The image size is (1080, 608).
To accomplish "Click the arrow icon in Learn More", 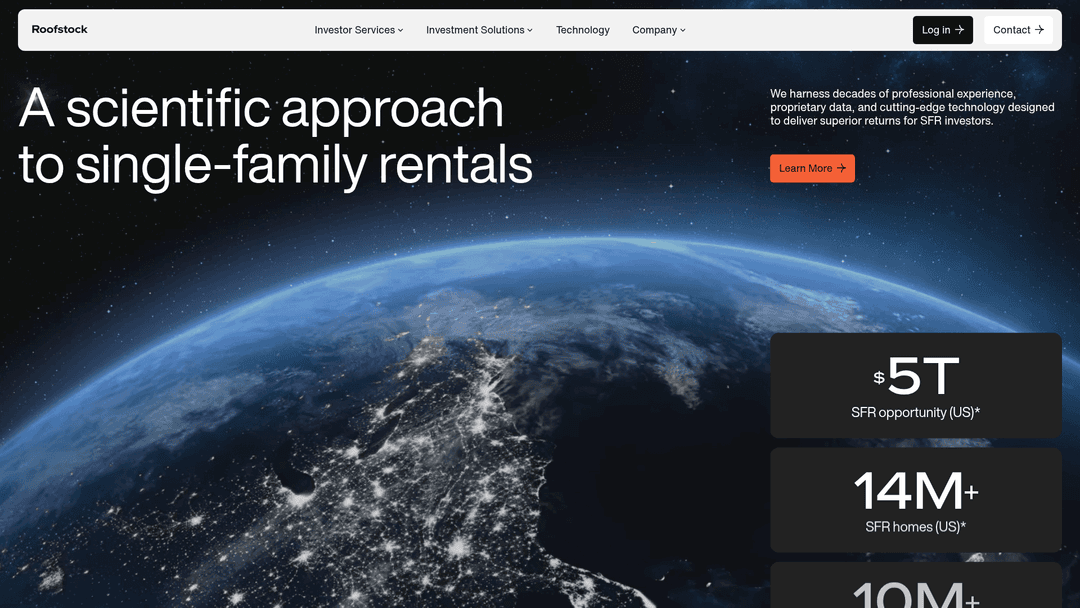I will click(841, 168).
